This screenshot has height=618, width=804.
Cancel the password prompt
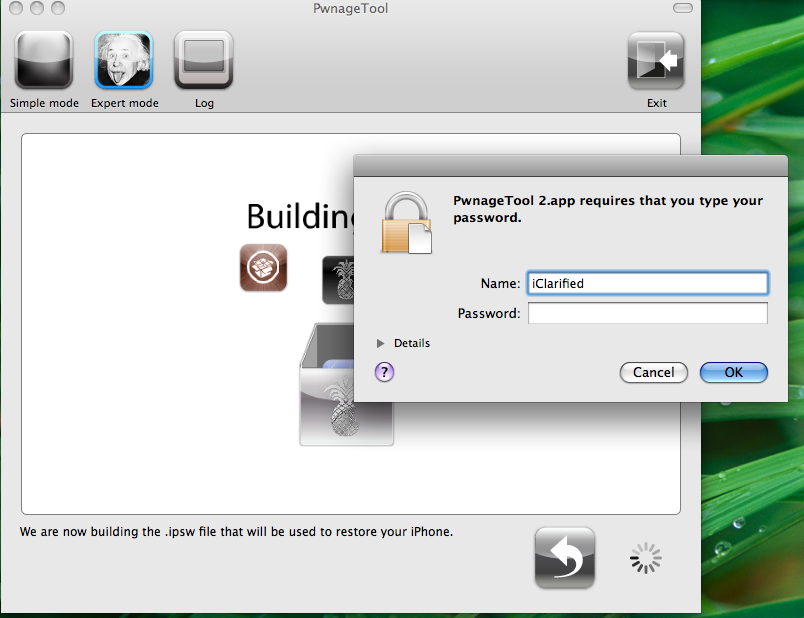tap(654, 372)
